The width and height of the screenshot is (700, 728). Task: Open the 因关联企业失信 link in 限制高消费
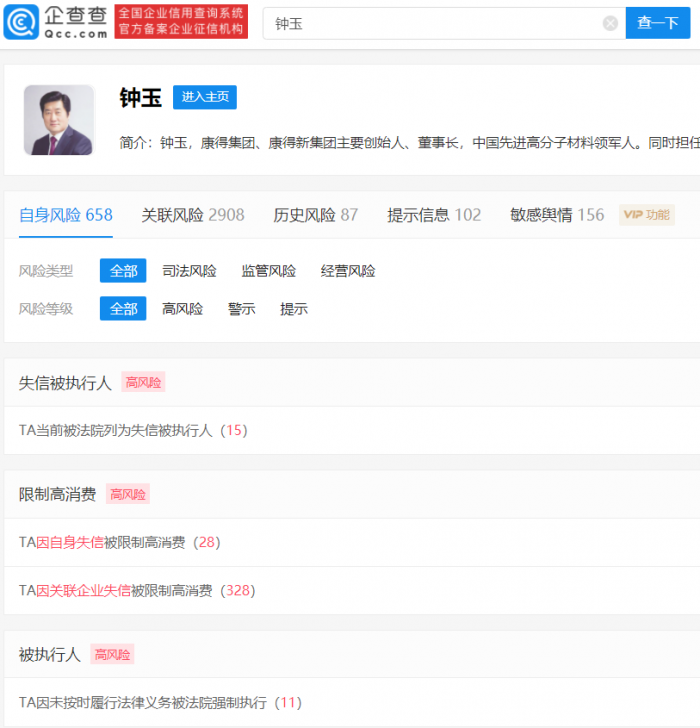pyautogui.click(x=84, y=591)
